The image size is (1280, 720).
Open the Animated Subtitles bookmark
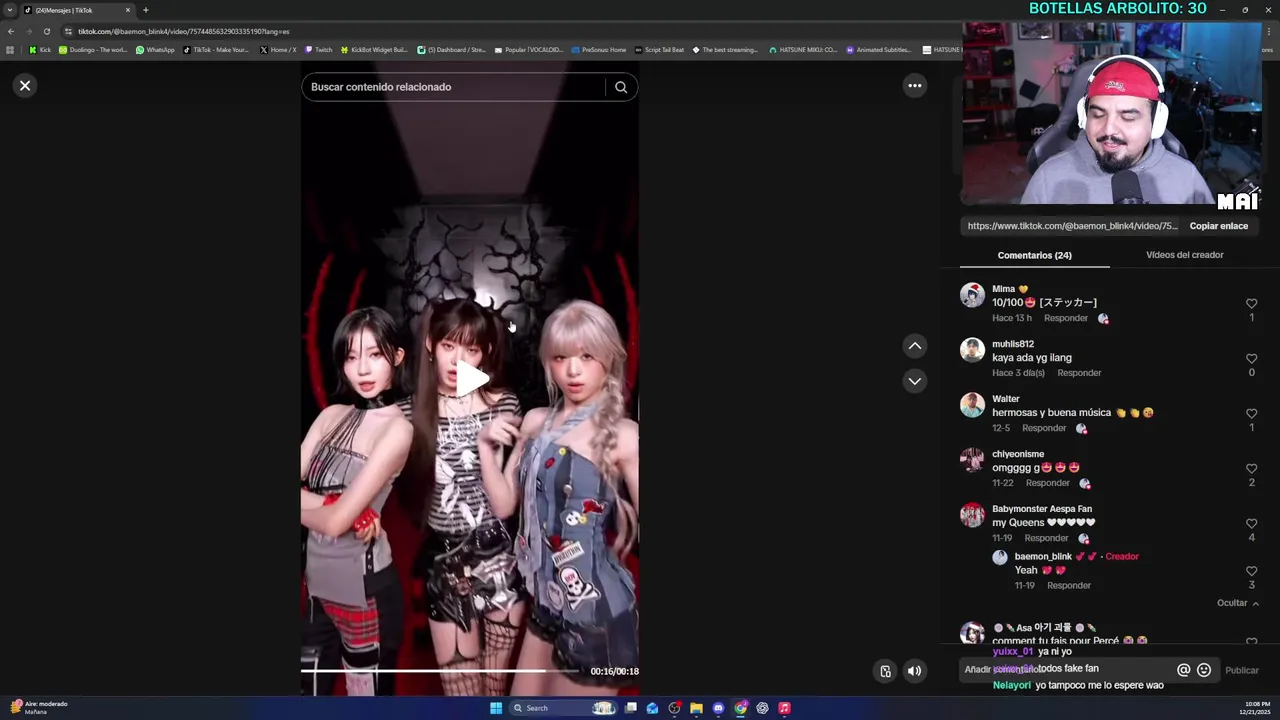click(x=879, y=49)
